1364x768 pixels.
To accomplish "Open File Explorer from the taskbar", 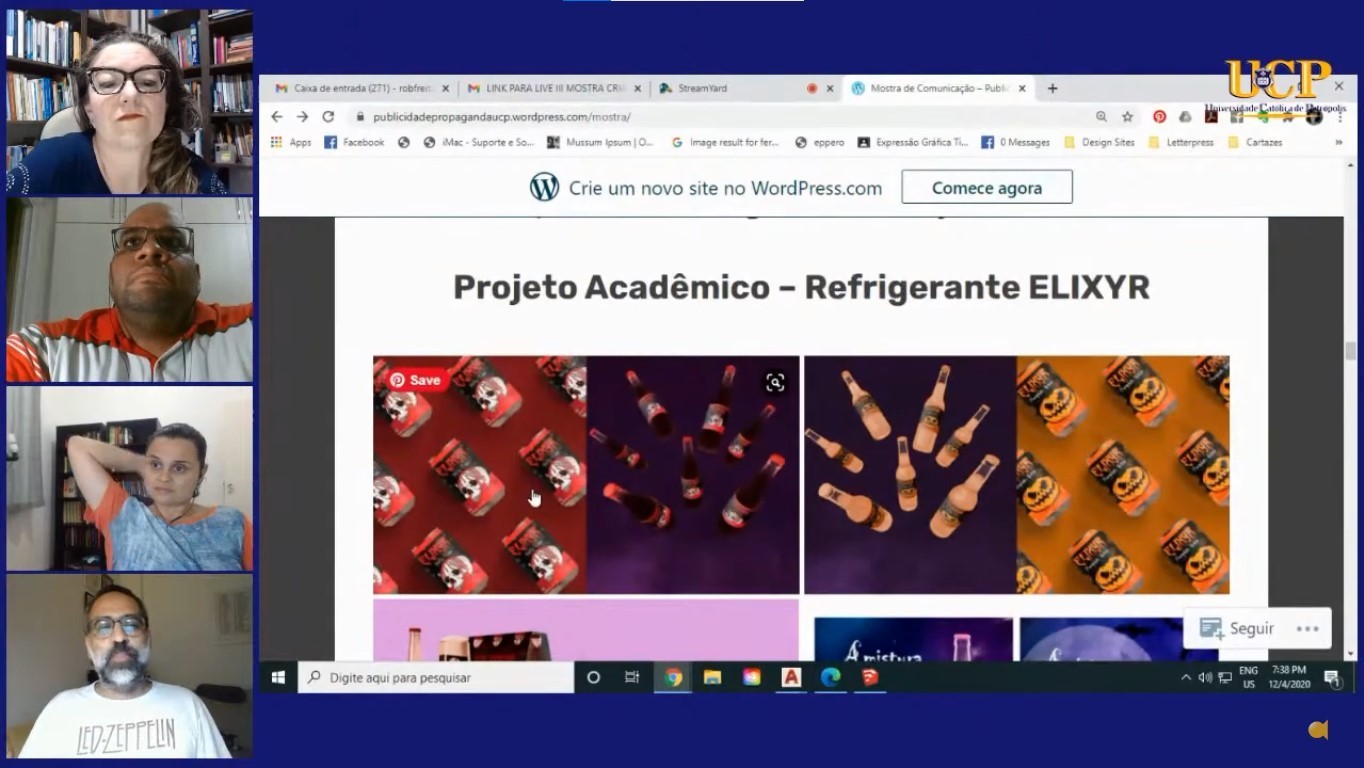I will pyautogui.click(x=712, y=677).
